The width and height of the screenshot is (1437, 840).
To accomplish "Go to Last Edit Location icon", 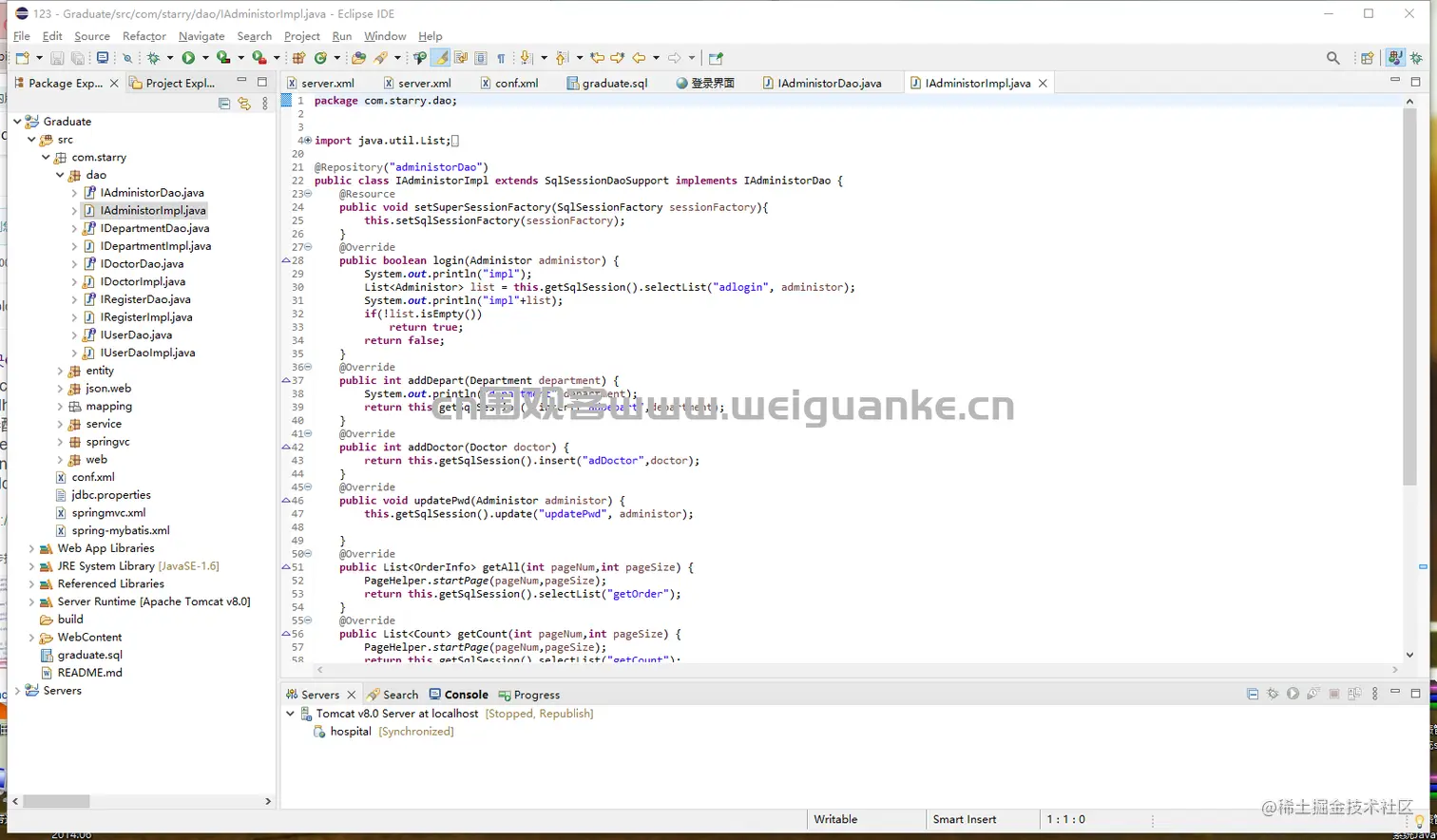I will point(597,58).
